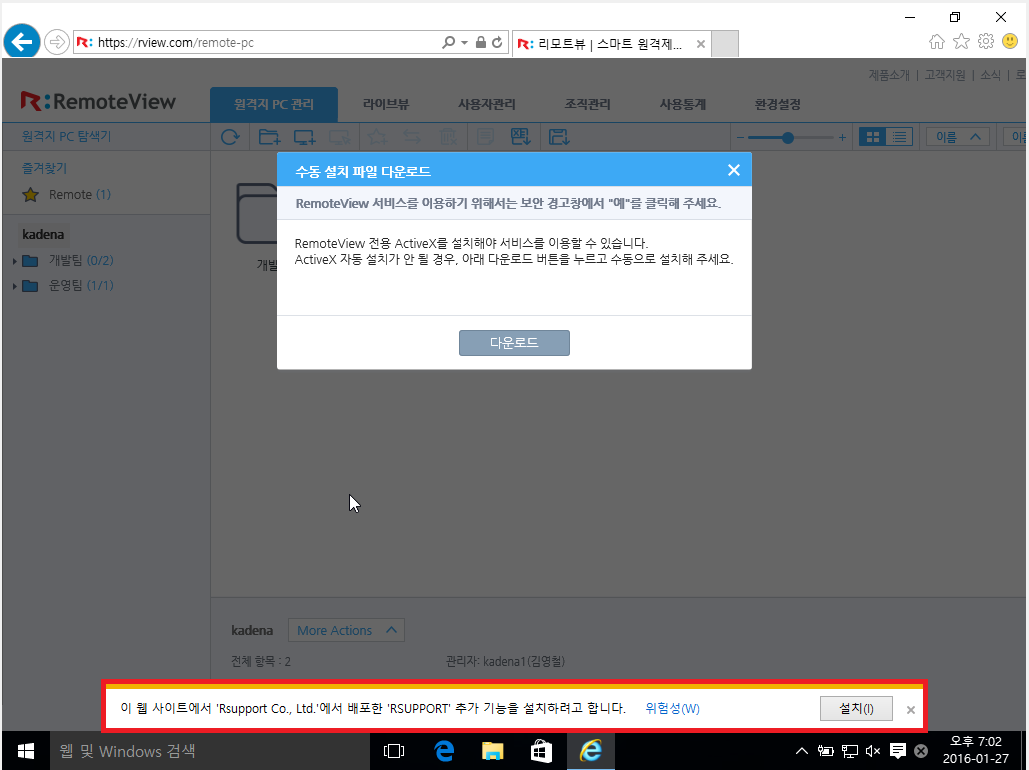Click the favorite star toolbar icon
This screenshot has width=1029, height=770.
pos(377,137)
